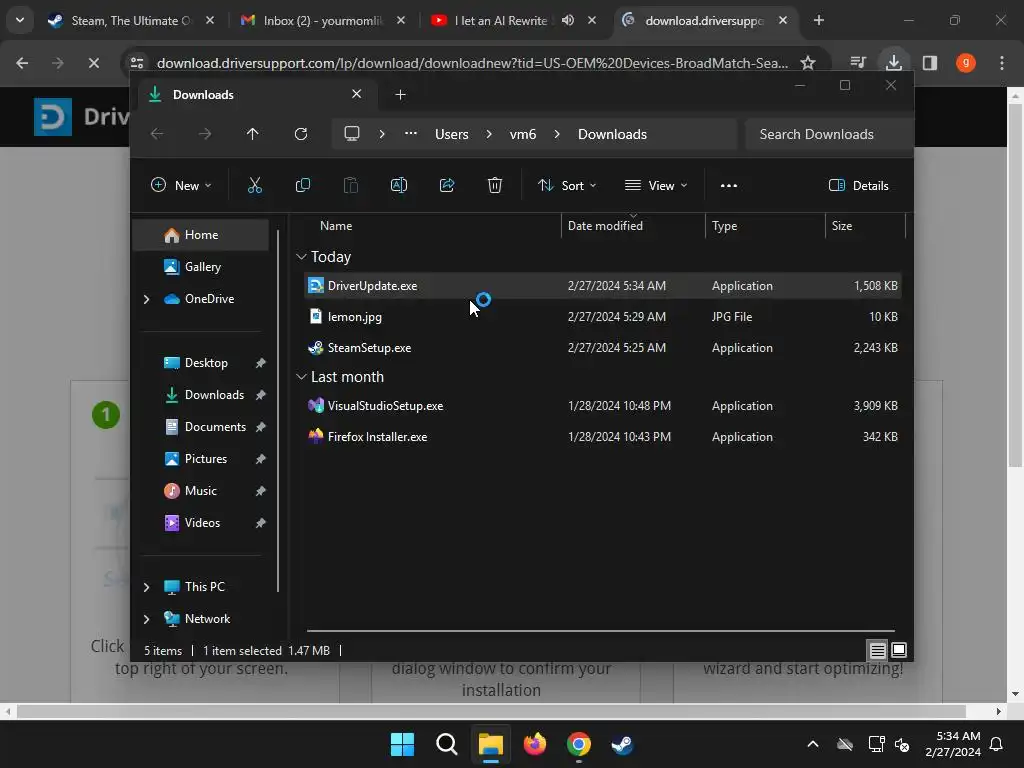The image size is (1024, 768).
Task: Open Windows Search from taskbar
Action: click(x=447, y=744)
